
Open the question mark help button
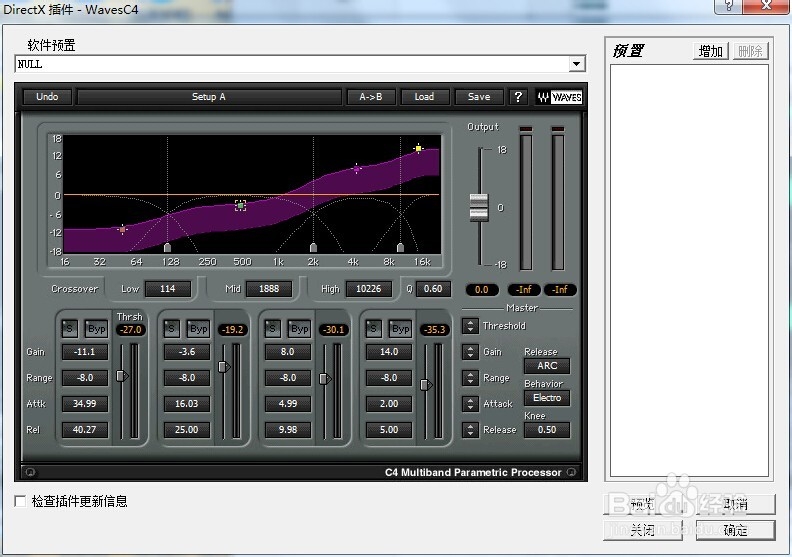coord(518,96)
